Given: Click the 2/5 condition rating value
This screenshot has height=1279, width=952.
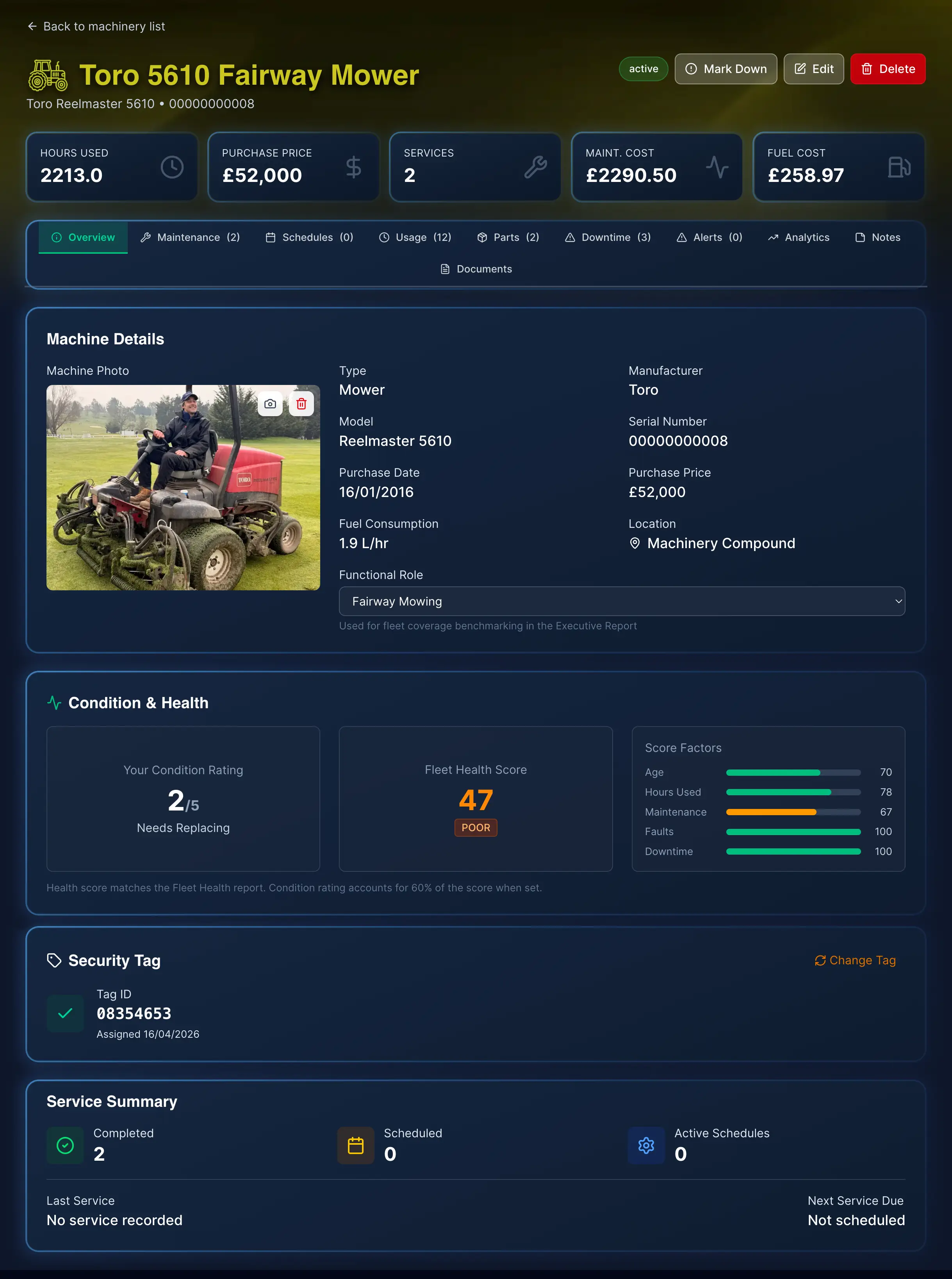Looking at the screenshot, I should point(183,801).
